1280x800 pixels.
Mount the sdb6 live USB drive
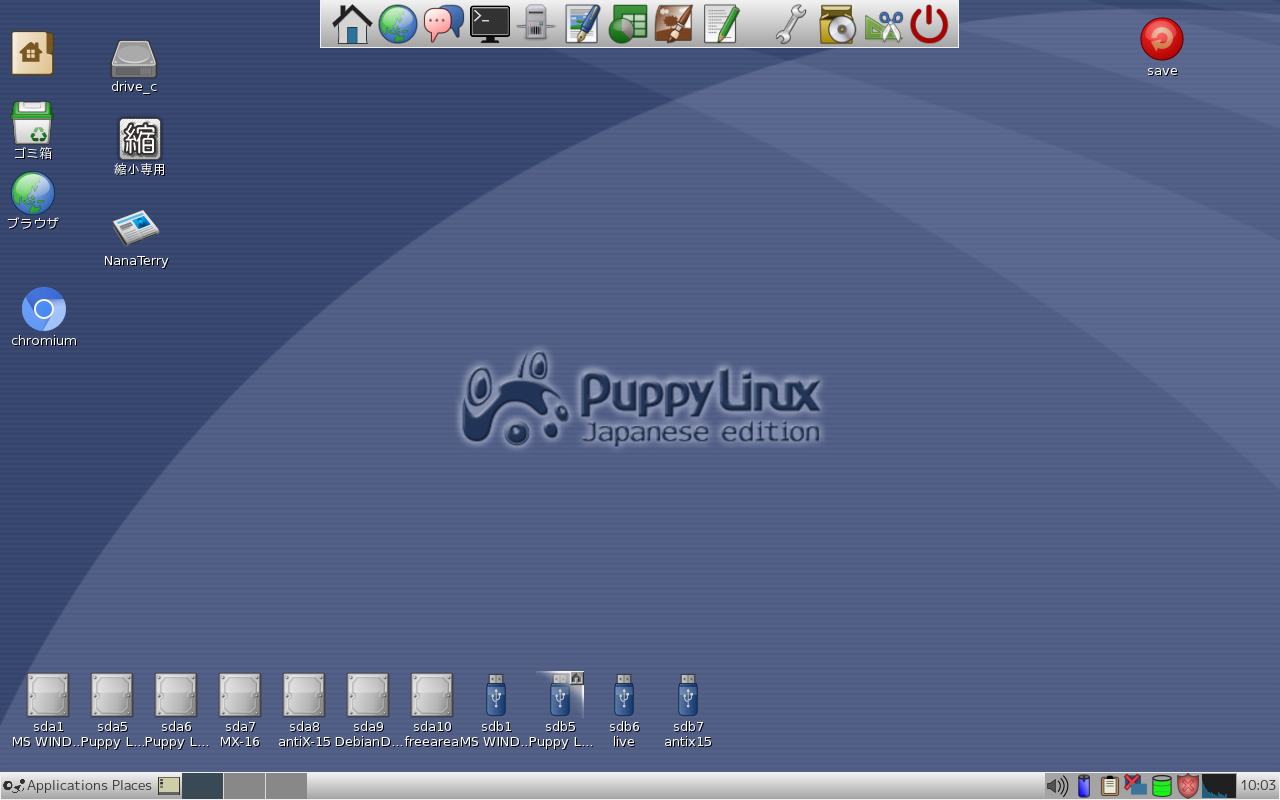point(623,695)
